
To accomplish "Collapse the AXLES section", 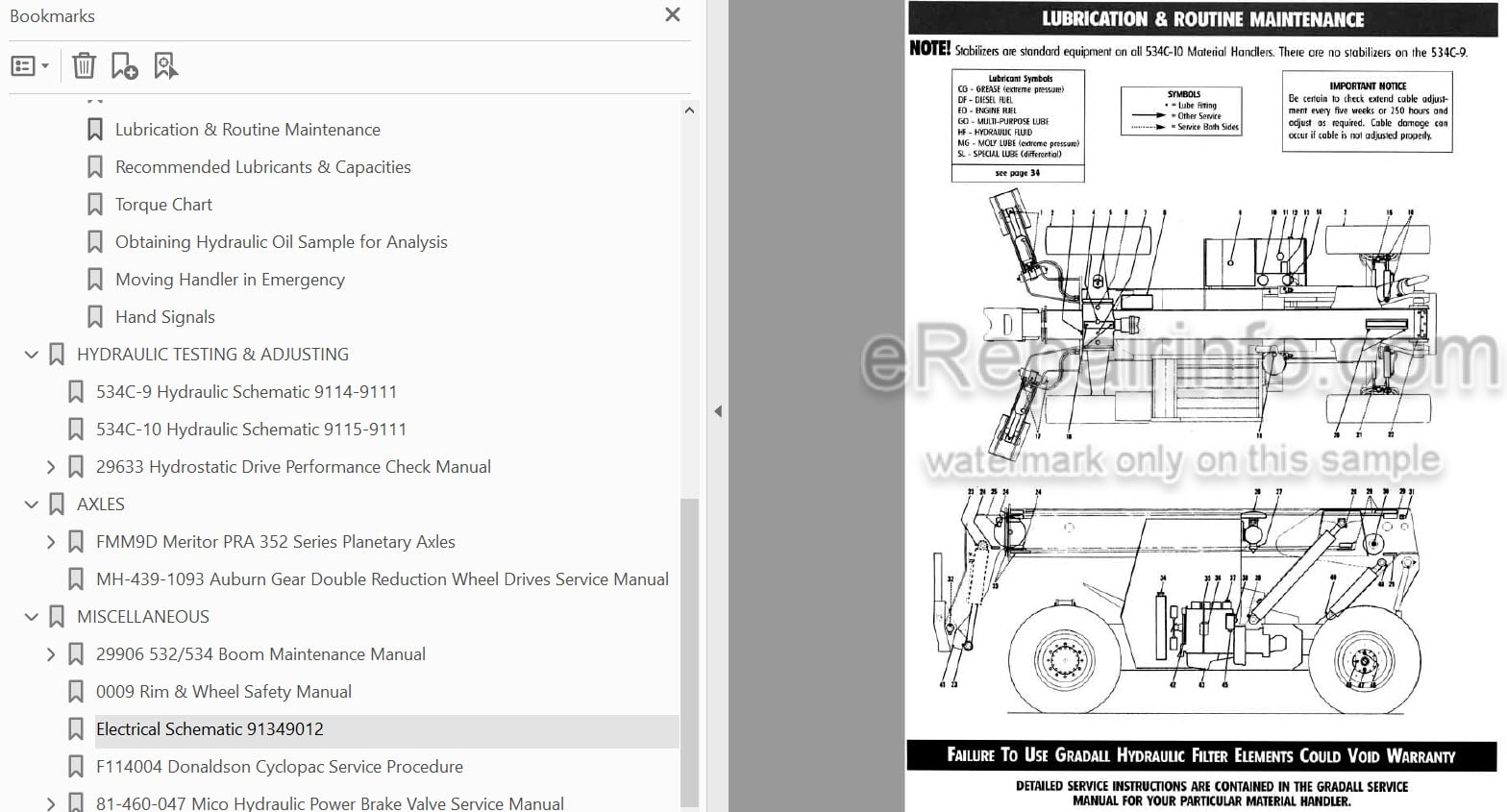I will coord(31,504).
